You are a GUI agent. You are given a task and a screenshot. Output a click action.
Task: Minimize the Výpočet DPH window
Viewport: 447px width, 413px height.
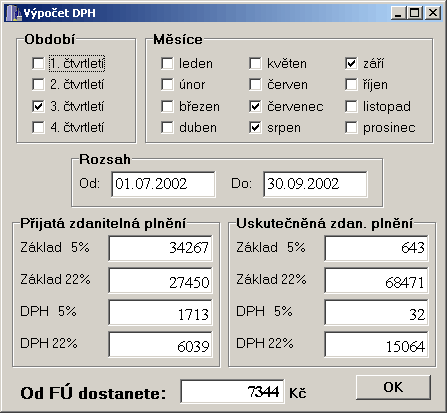tap(399, 13)
